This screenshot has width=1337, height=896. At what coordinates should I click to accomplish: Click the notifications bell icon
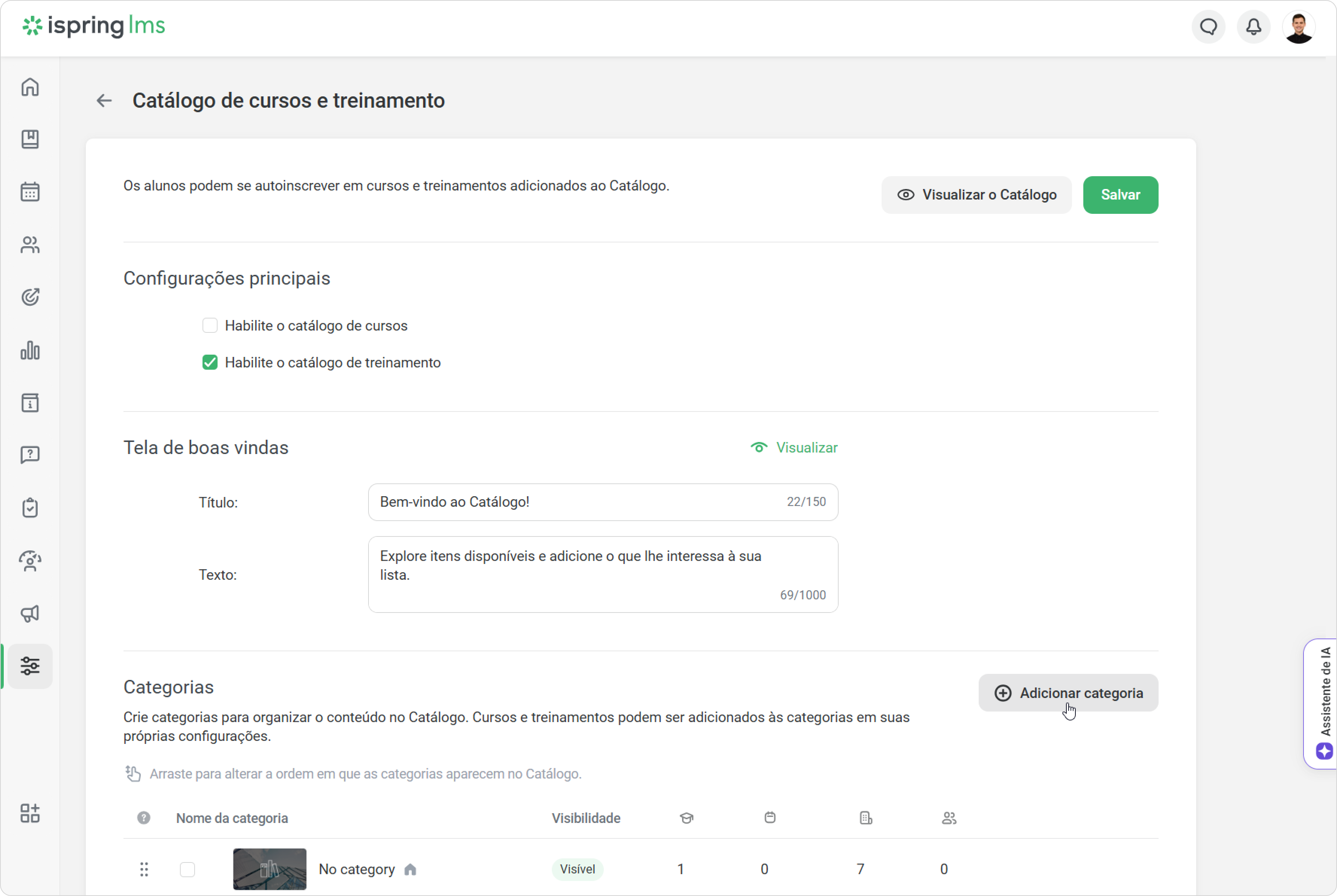click(1253, 26)
